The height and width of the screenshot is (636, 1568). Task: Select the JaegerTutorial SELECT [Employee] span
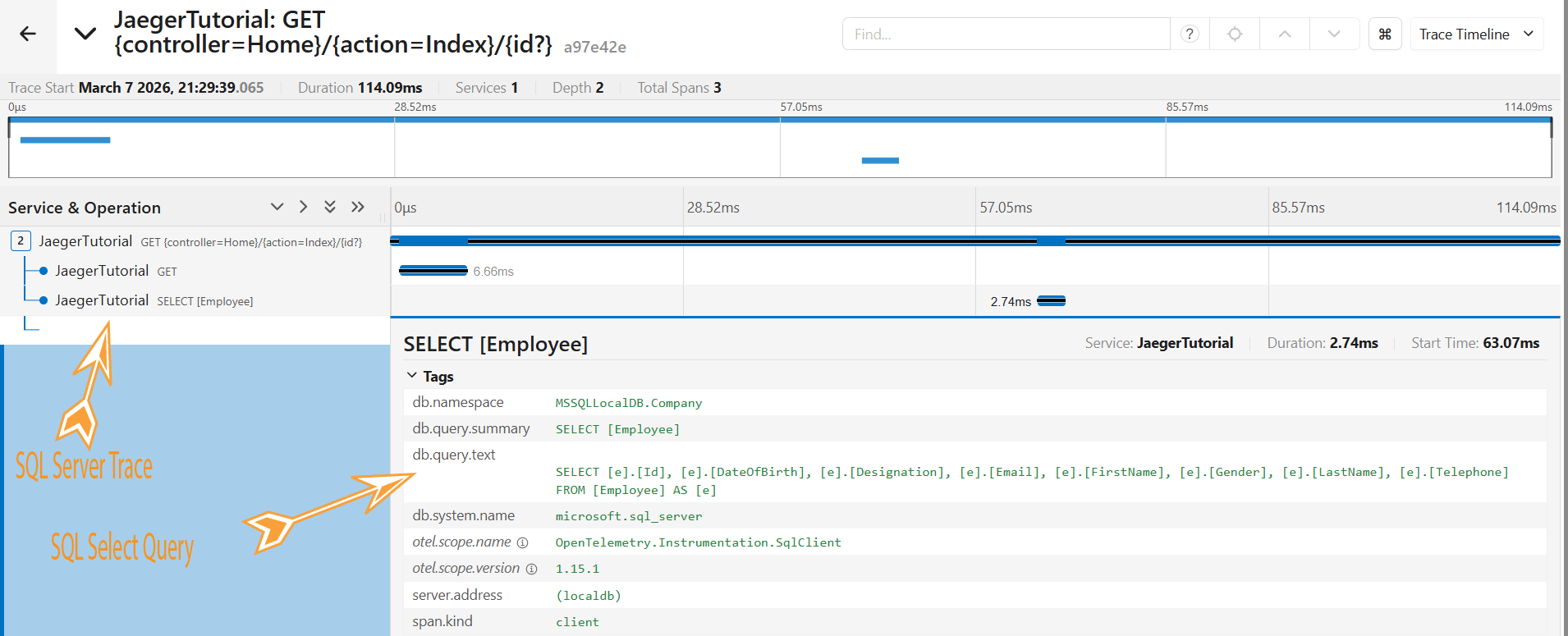(154, 300)
